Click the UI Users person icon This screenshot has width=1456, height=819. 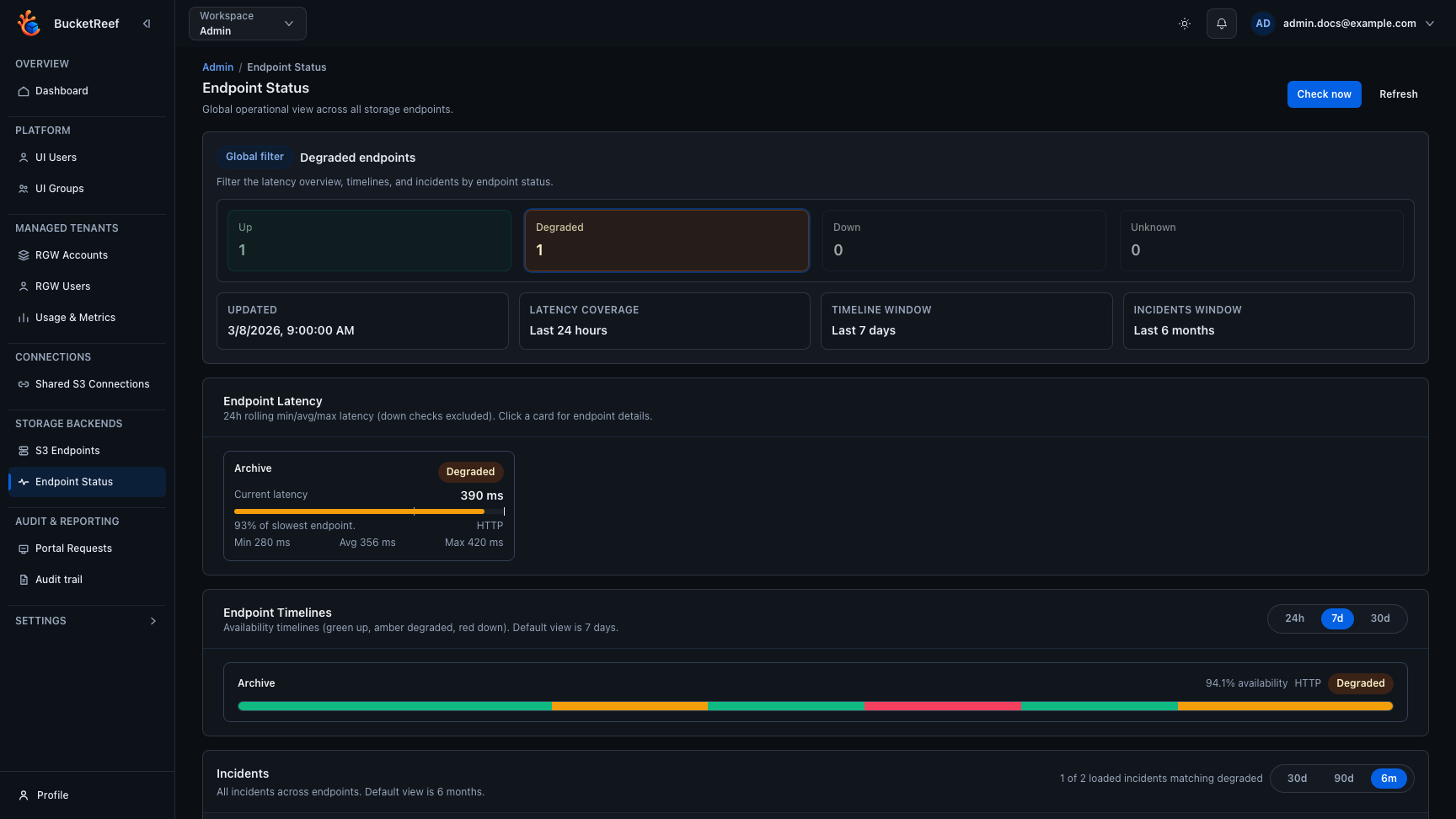[x=24, y=158]
